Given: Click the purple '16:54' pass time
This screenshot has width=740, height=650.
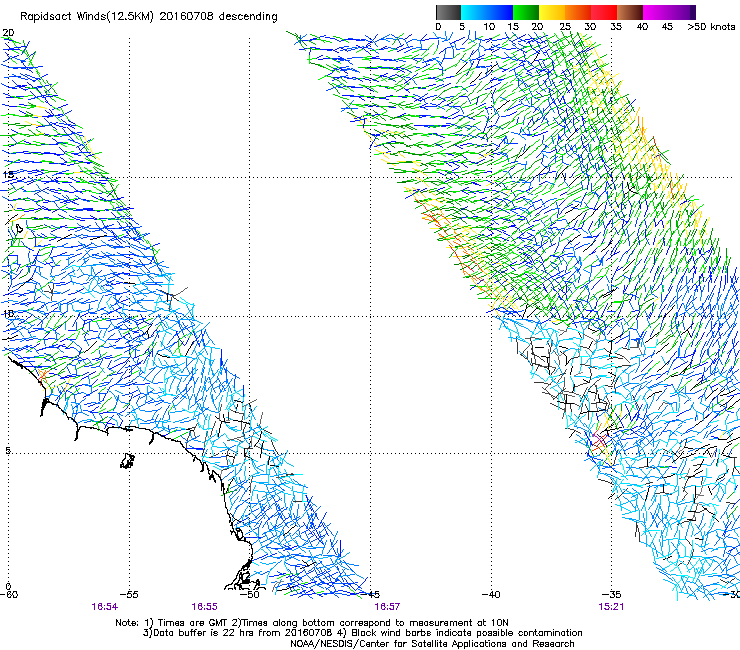Looking at the screenshot, I should pyautogui.click(x=105, y=607).
